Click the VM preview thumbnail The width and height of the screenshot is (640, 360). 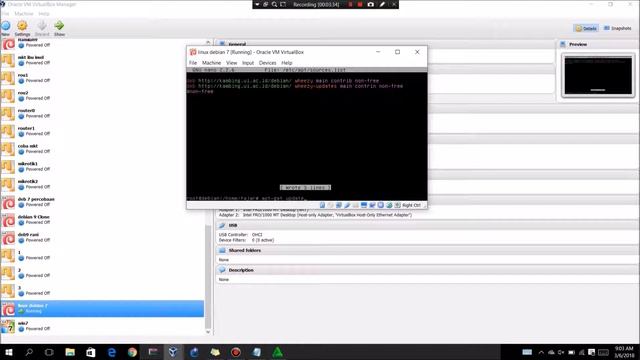coord(598,76)
